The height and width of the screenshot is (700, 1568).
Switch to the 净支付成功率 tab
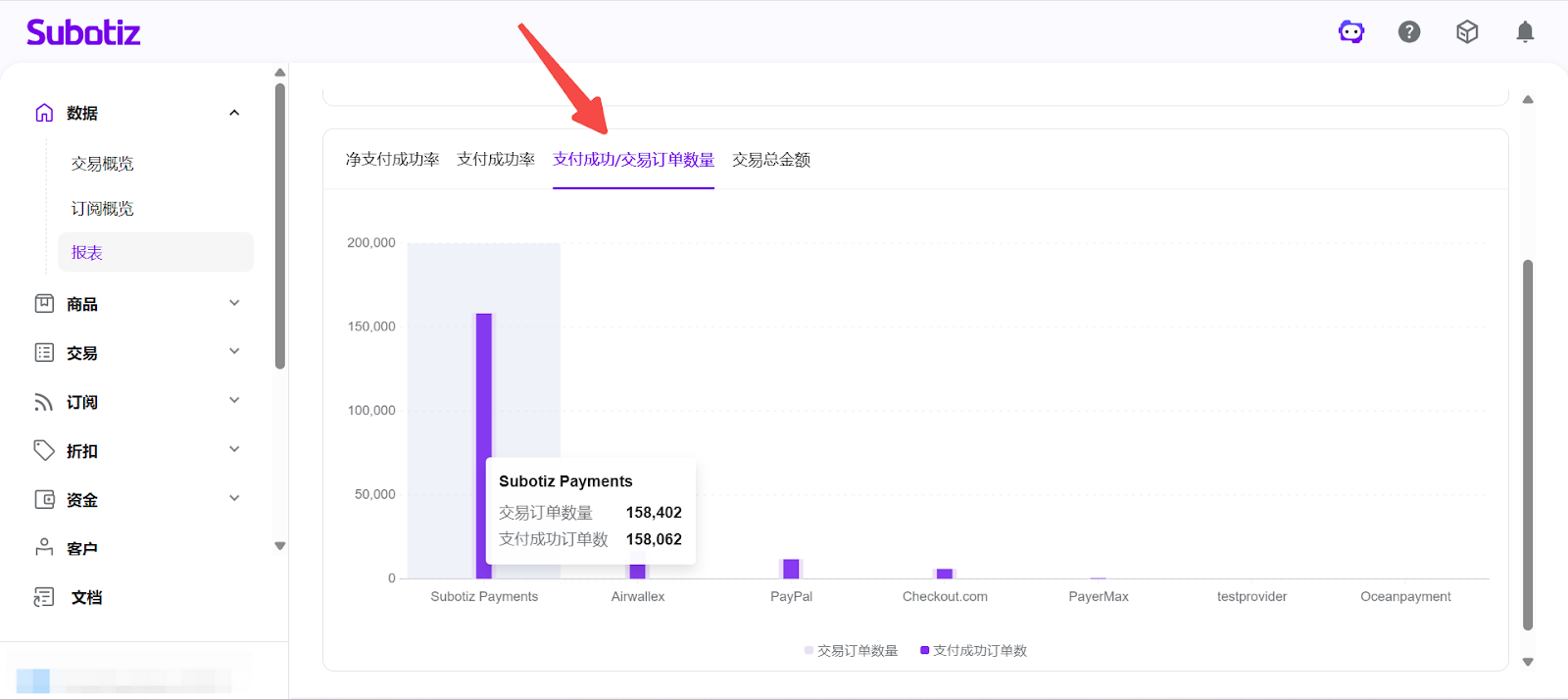392,159
